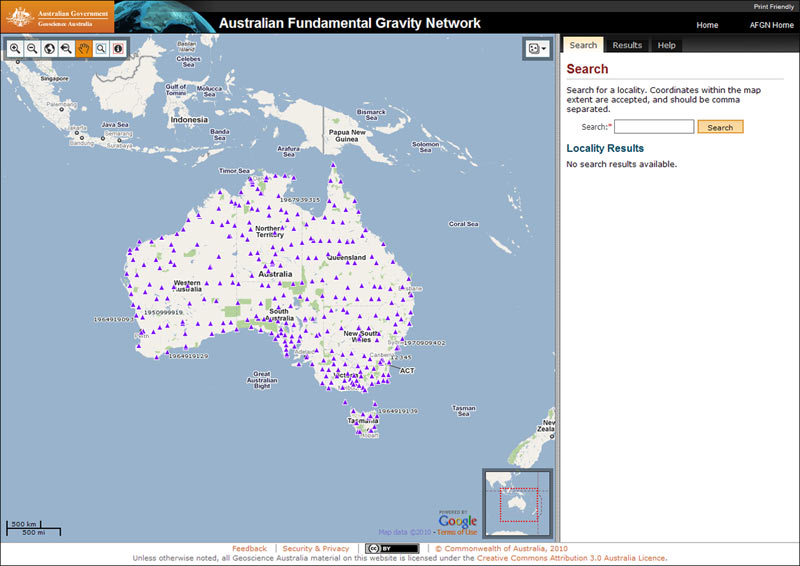This screenshot has height=566, width=800.
Task: Click the previous extent zoom icon
Action: (66, 48)
